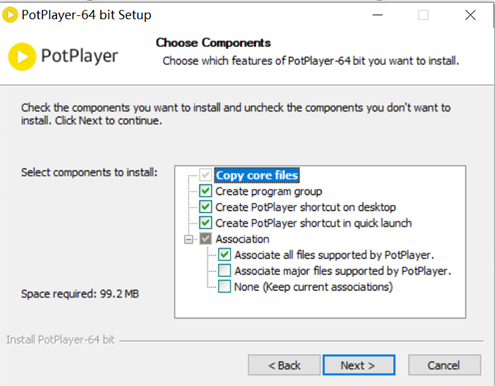Screen dimensions: 495x386
Task: Check Associate major files supported by PotPlayer
Action: click(224, 271)
